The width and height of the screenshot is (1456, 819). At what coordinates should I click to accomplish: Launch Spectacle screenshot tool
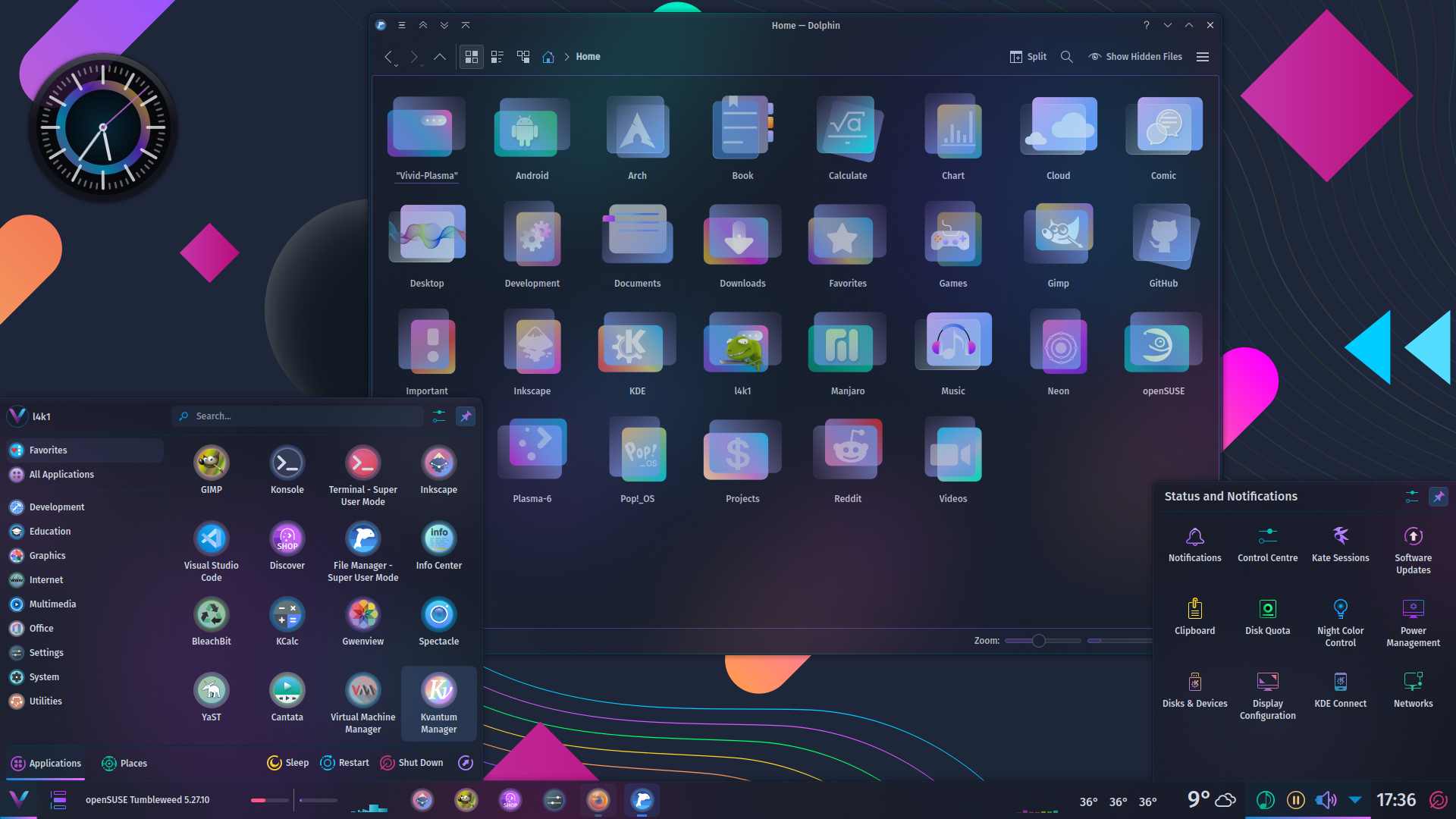click(439, 622)
